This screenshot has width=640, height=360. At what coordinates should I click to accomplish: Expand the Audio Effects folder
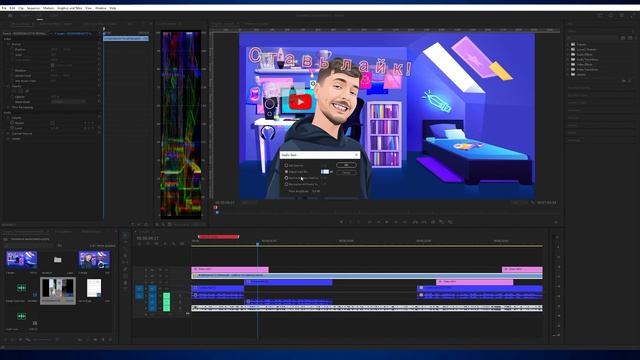pos(569,54)
